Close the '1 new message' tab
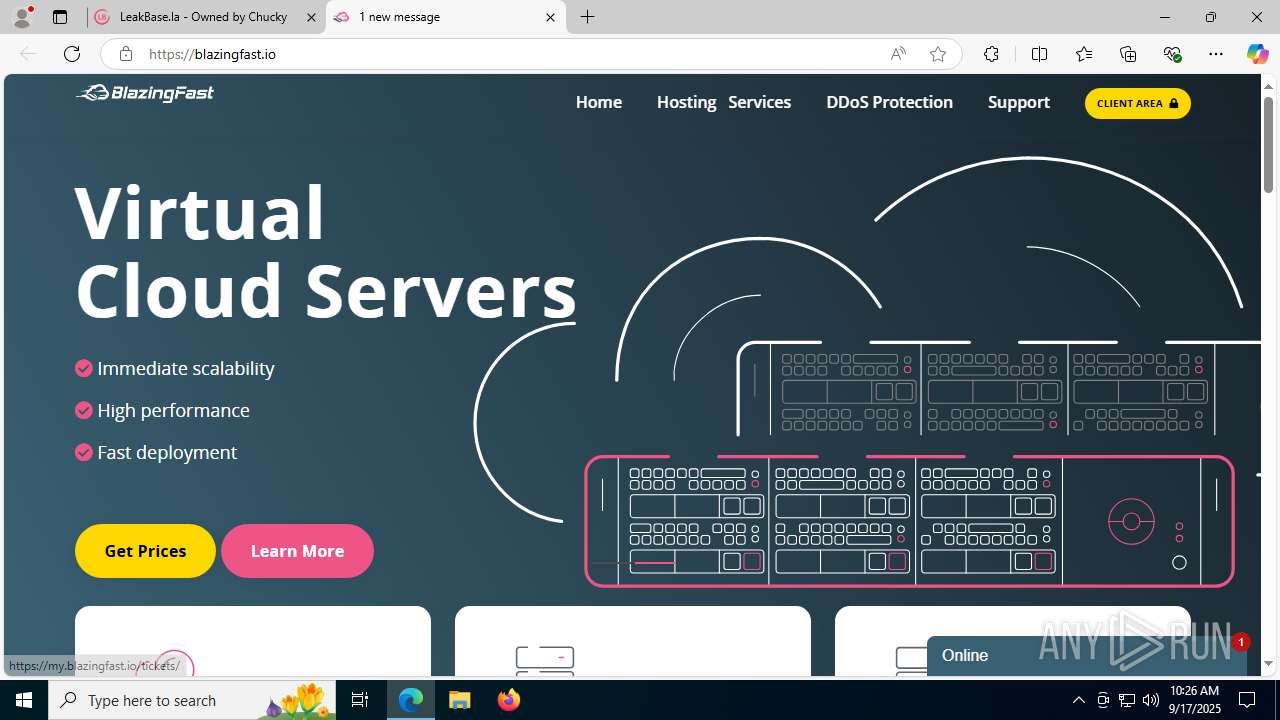The image size is (1280, 720). coord(550,17)
